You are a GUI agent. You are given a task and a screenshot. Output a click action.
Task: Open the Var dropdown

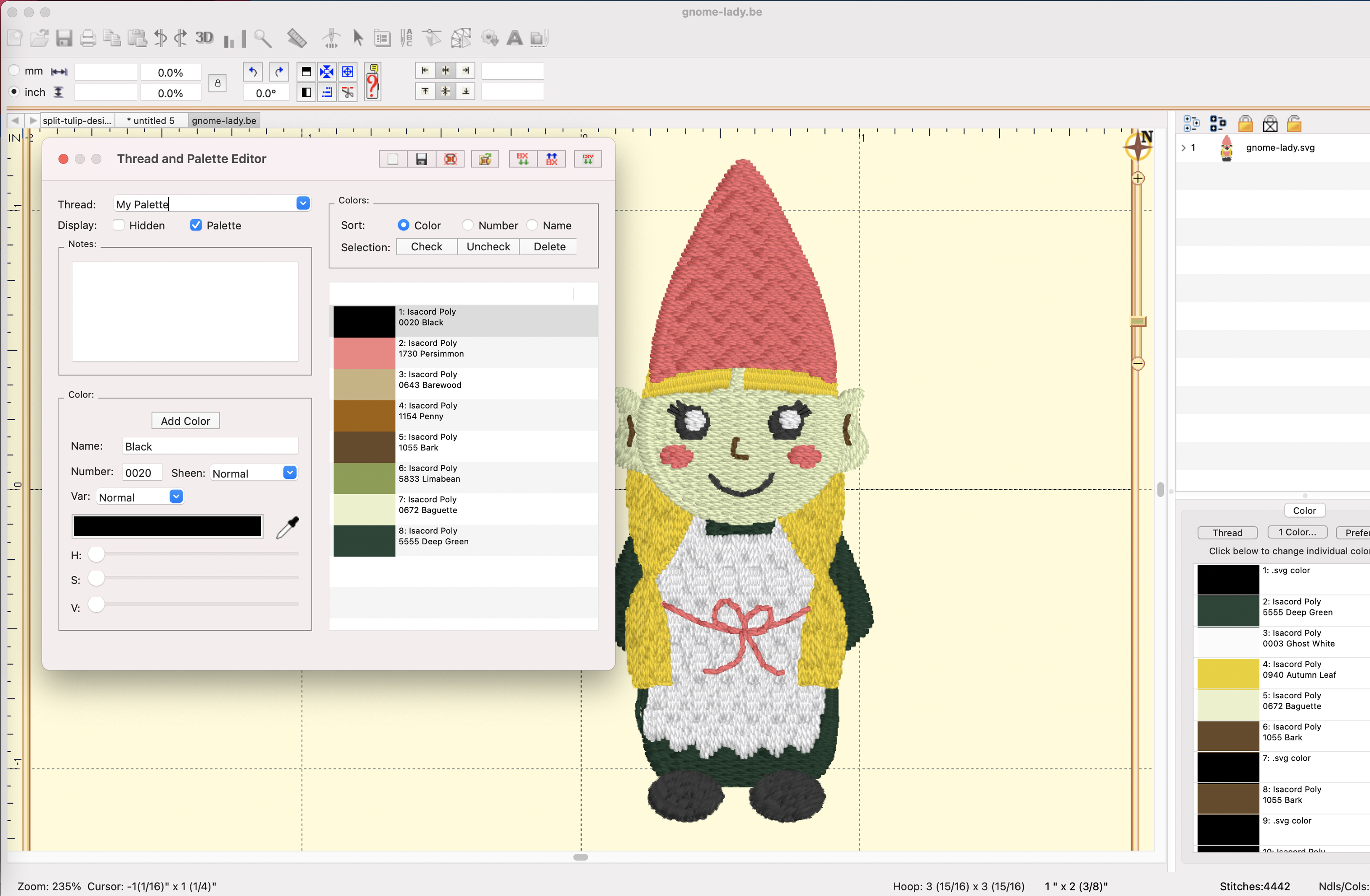point(176,496)
